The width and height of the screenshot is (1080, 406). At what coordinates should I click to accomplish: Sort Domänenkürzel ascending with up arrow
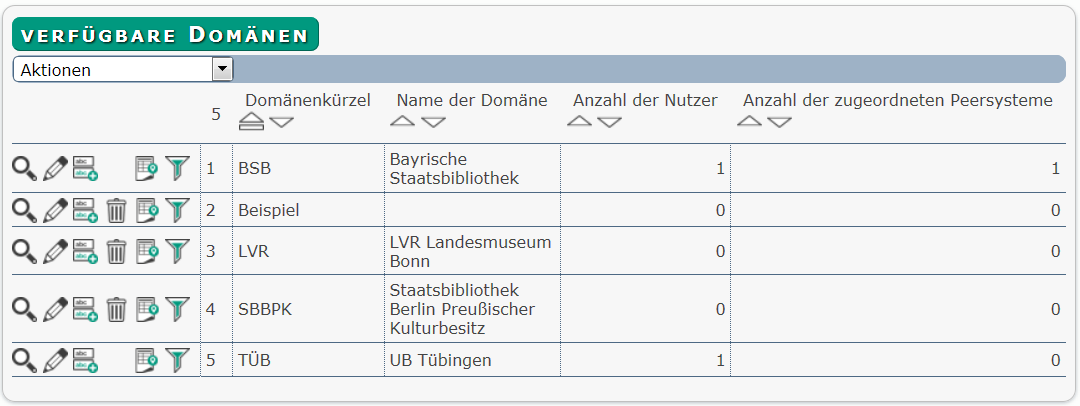(251, 122)
